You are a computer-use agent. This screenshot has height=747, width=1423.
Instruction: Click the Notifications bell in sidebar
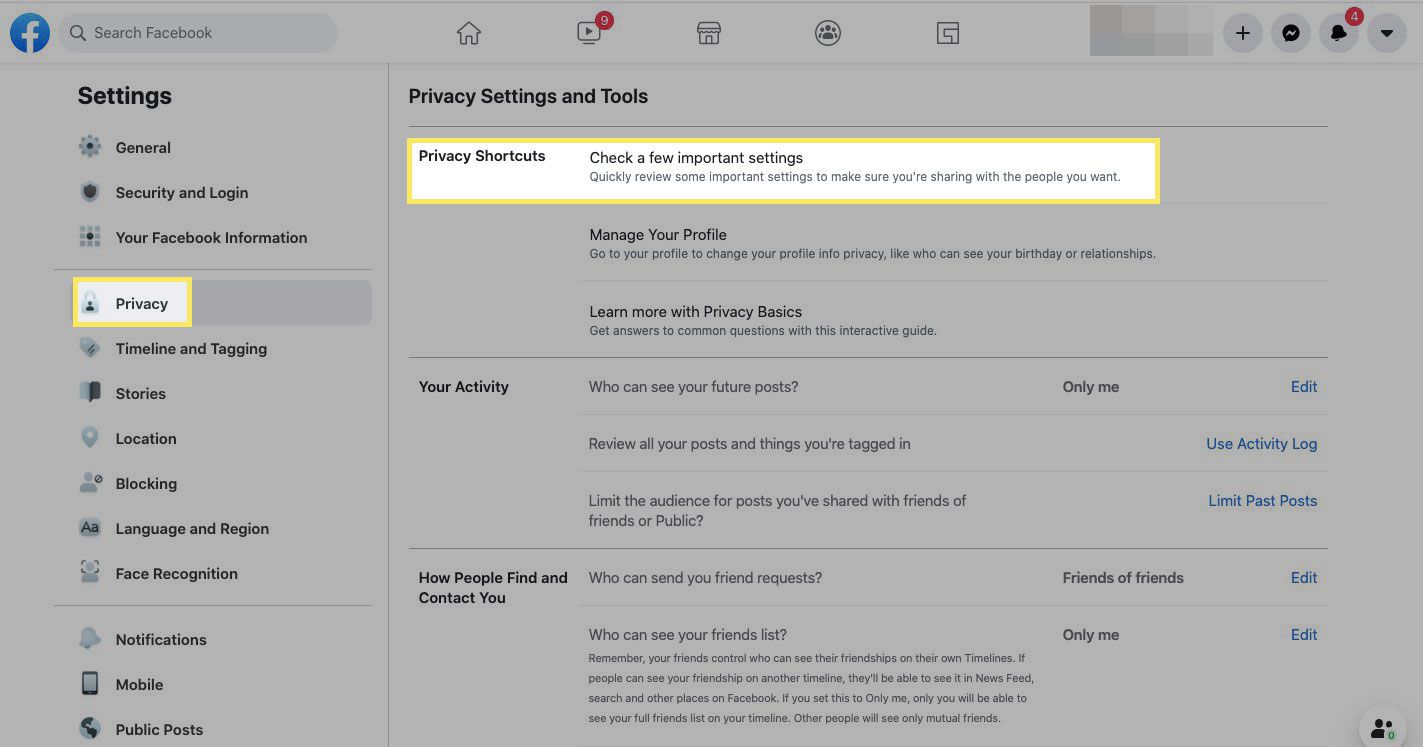[x=90, y=639]
